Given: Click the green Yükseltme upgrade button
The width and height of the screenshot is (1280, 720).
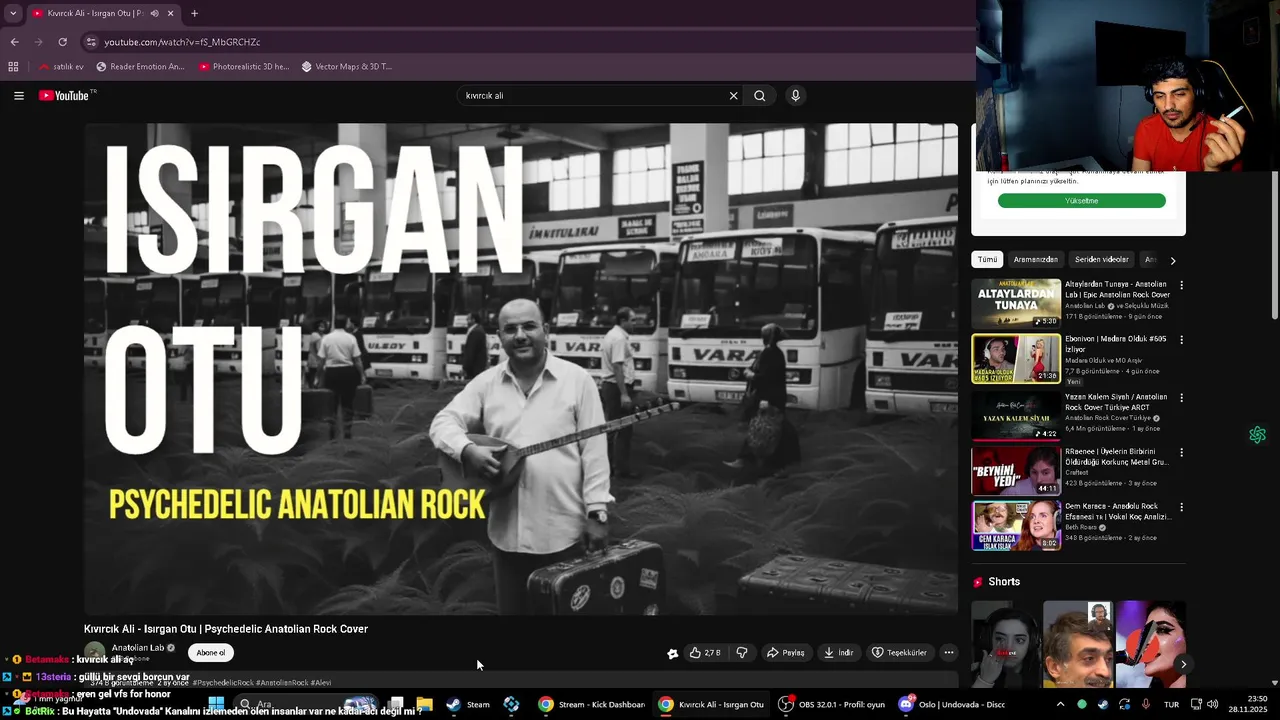Looking at the screenshot, I should click(x=1081, y=201).
